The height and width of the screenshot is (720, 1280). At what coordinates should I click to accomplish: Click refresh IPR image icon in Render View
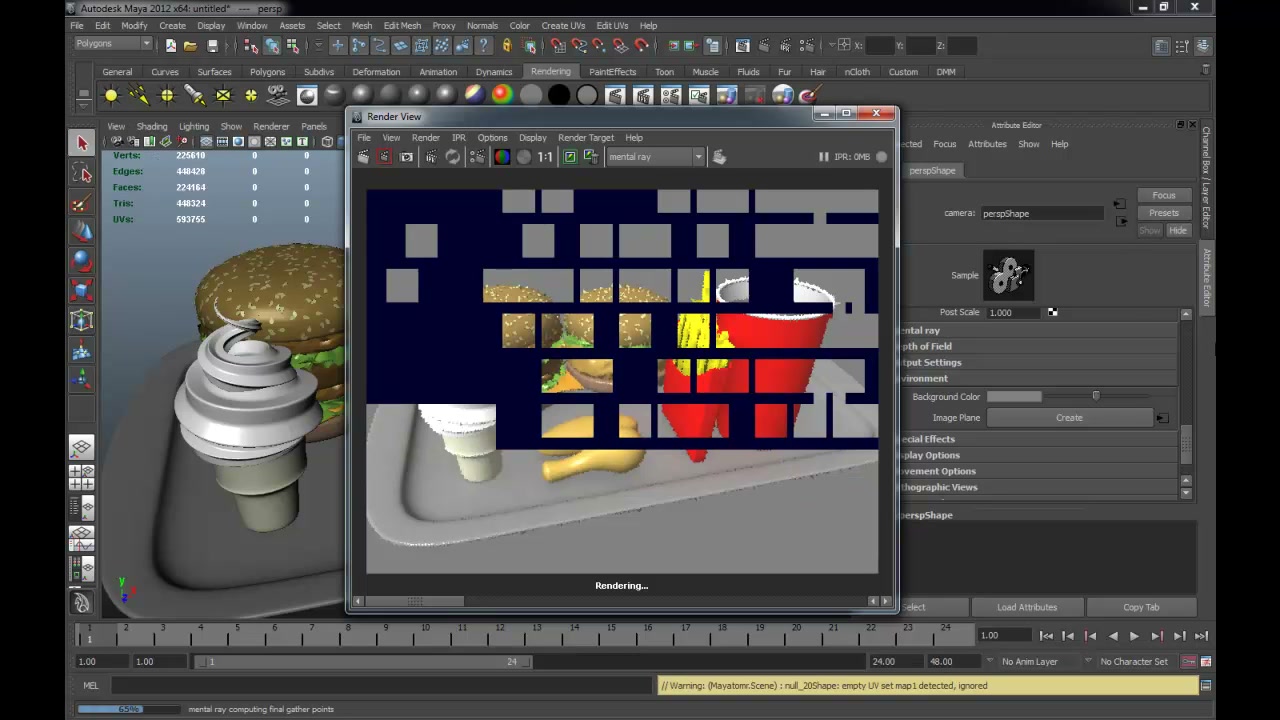pyautogui.click(x=453, y=157)
